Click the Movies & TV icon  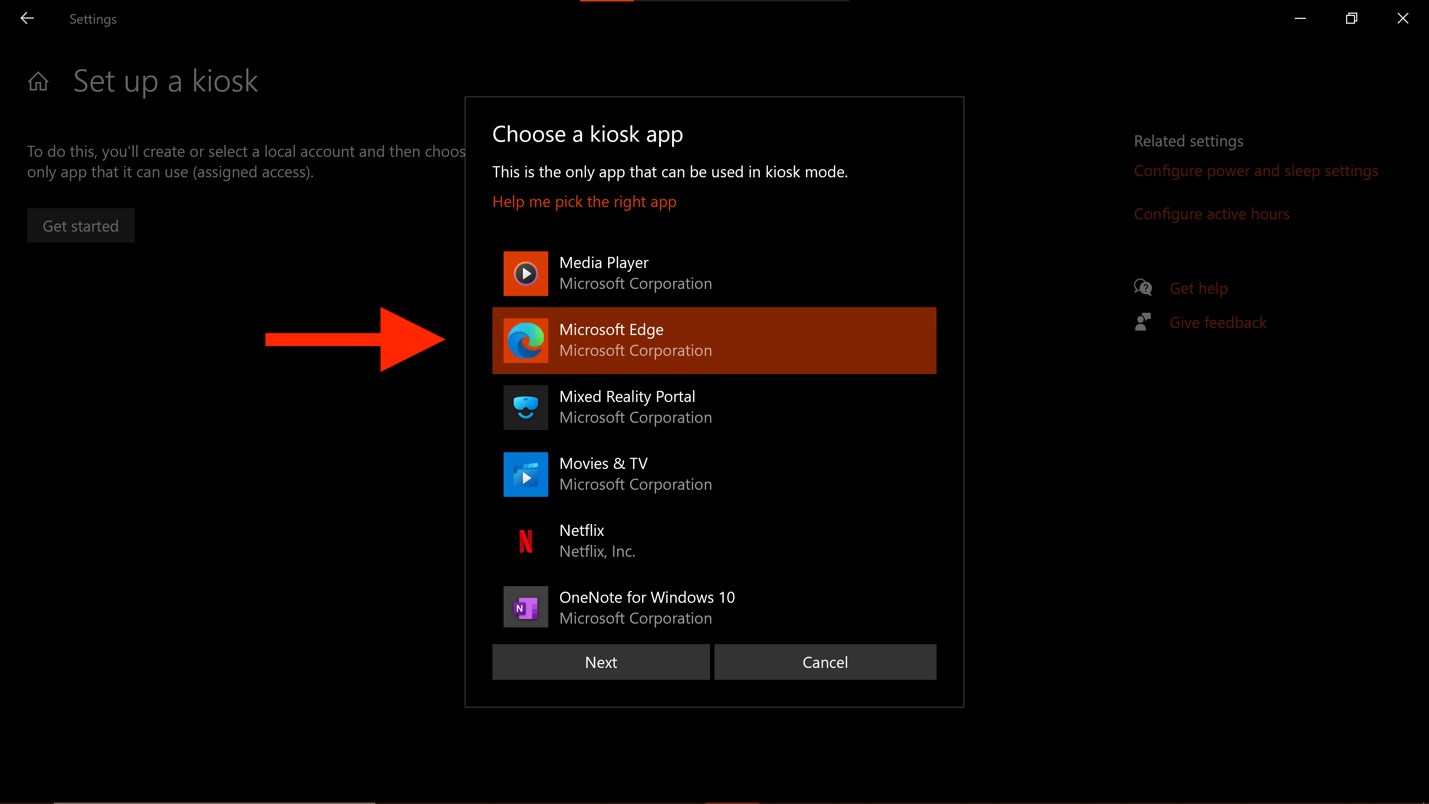(x=525, y=475)
